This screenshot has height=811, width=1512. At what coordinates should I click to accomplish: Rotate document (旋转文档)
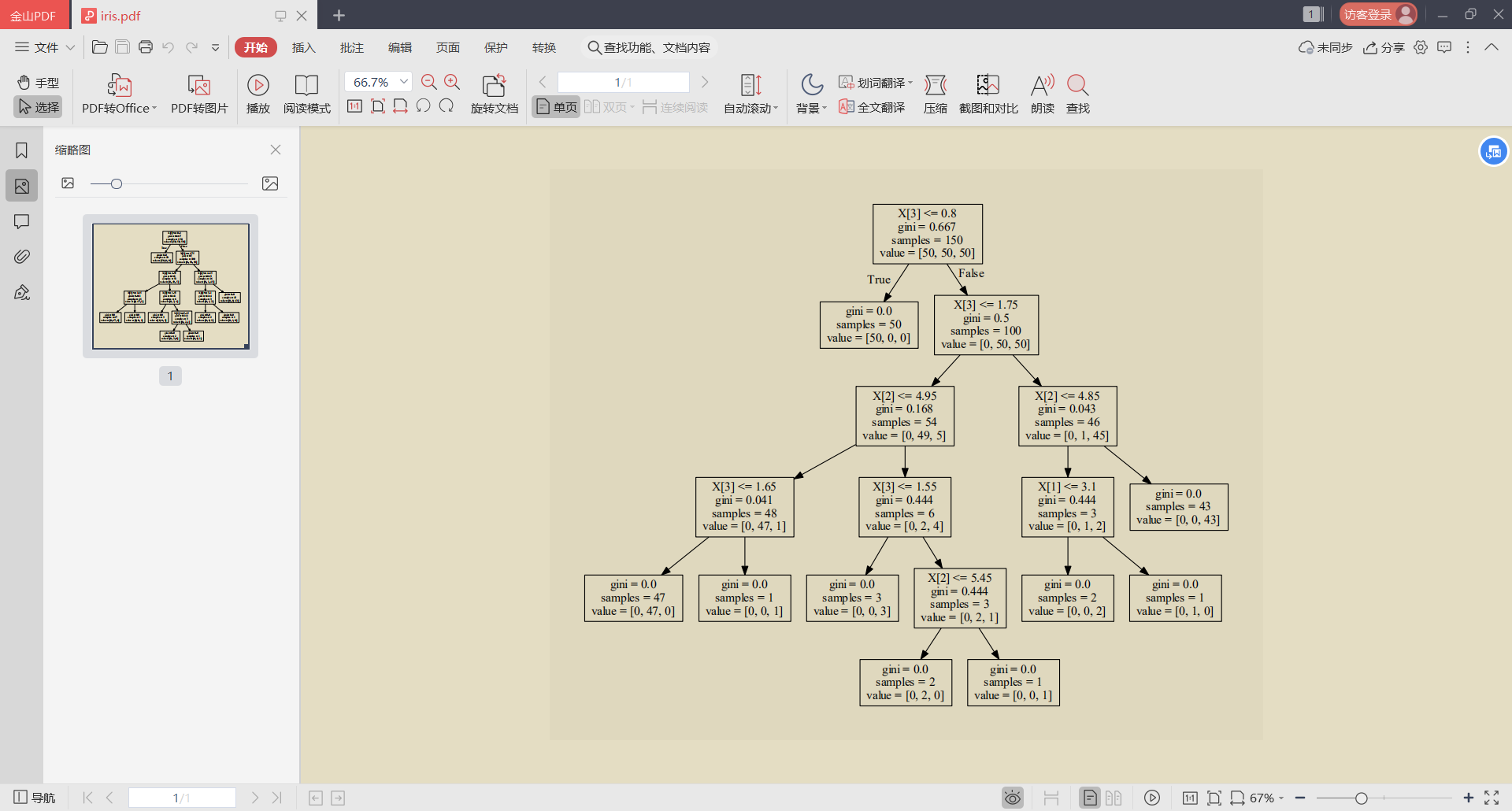click(494, 94)
